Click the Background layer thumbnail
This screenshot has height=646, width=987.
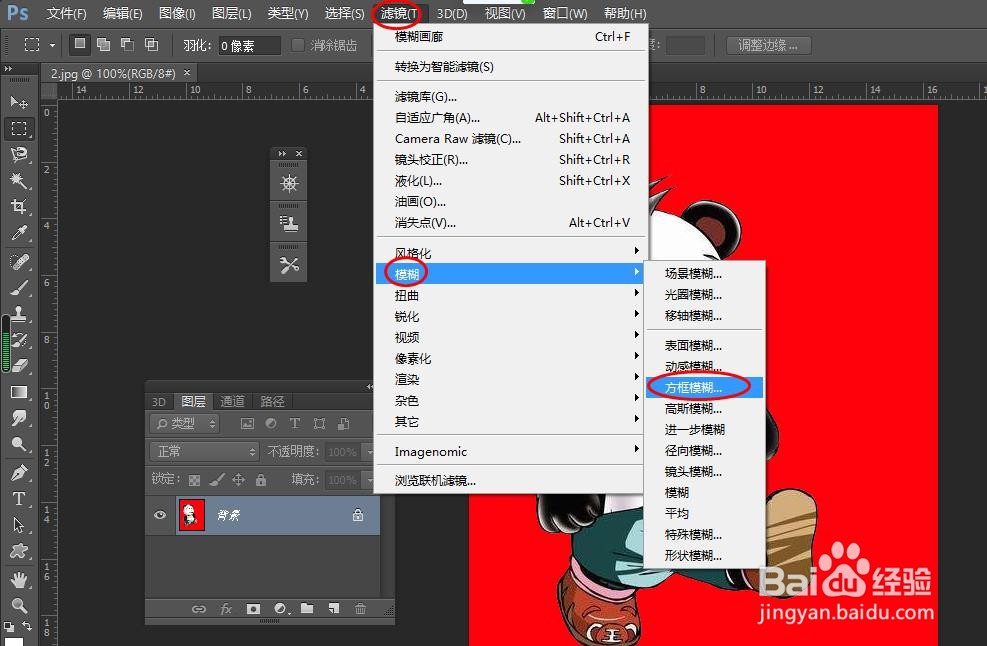tap(192, 515)
